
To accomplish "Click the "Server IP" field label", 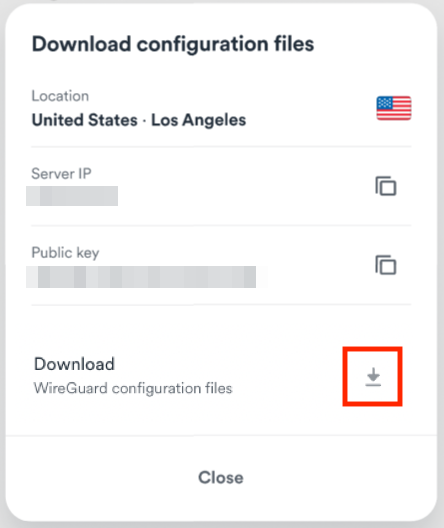I will click(x=61, y=174).
